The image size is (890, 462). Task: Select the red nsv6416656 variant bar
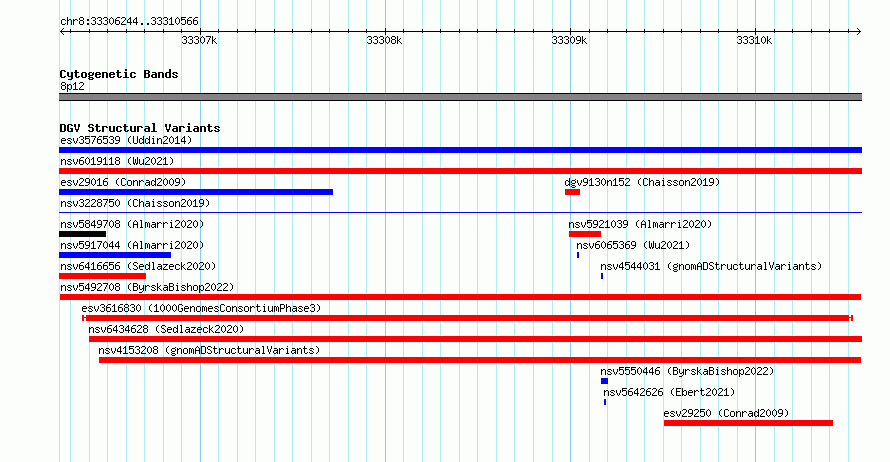point(102,276)
